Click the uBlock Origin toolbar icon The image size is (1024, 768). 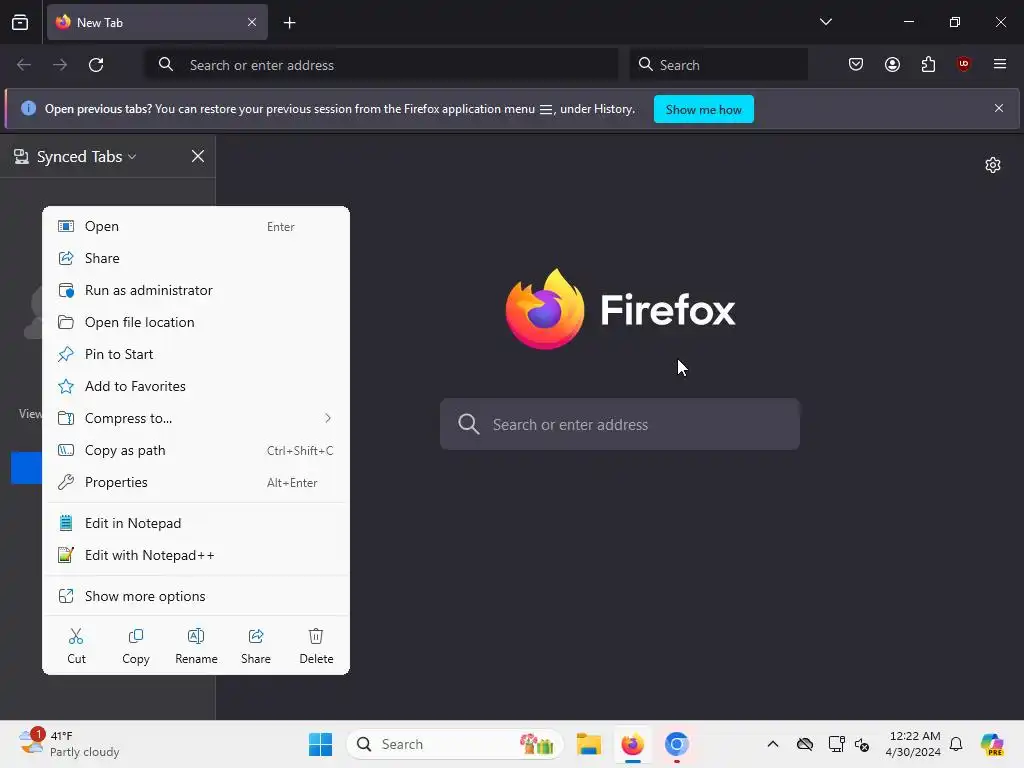[x=963, y=64]
